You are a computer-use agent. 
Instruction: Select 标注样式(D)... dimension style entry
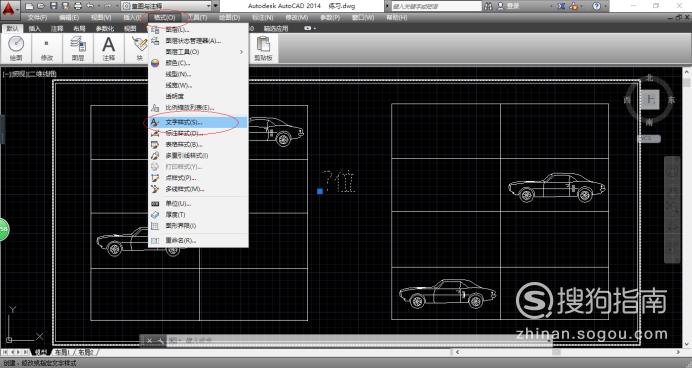(199, 133)
